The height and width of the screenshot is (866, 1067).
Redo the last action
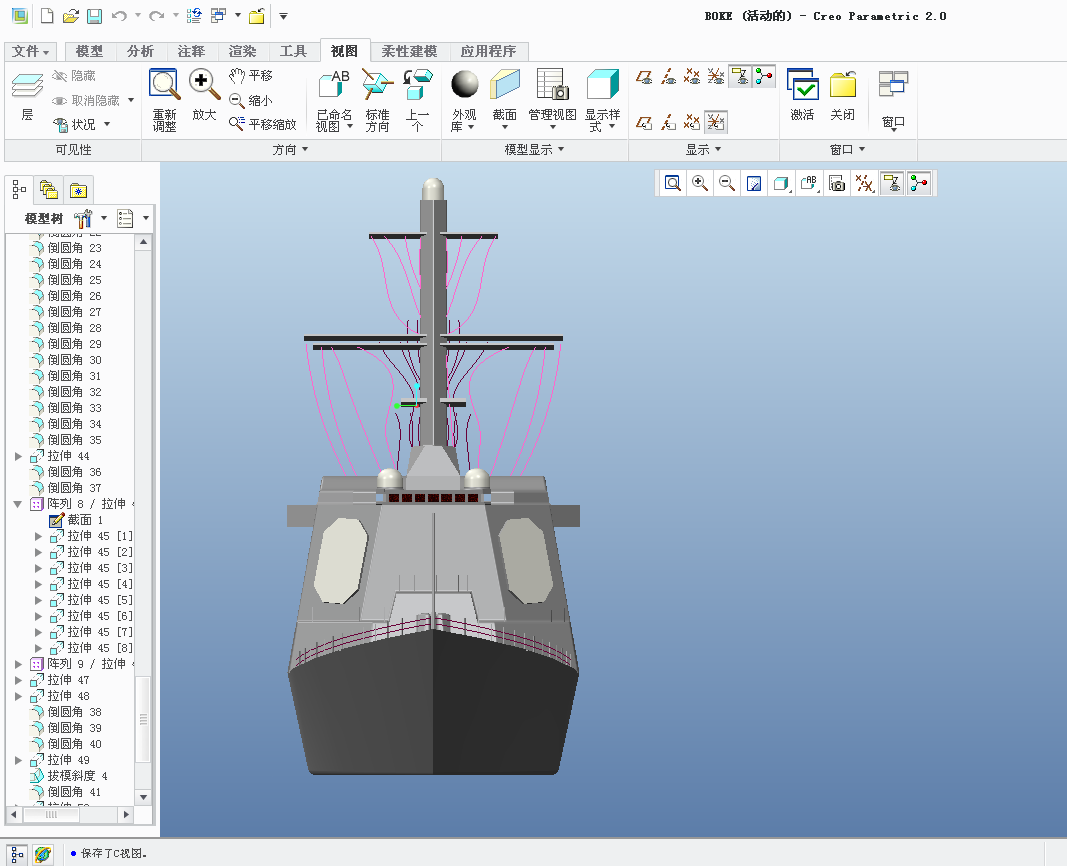click(x=157, y=16)
